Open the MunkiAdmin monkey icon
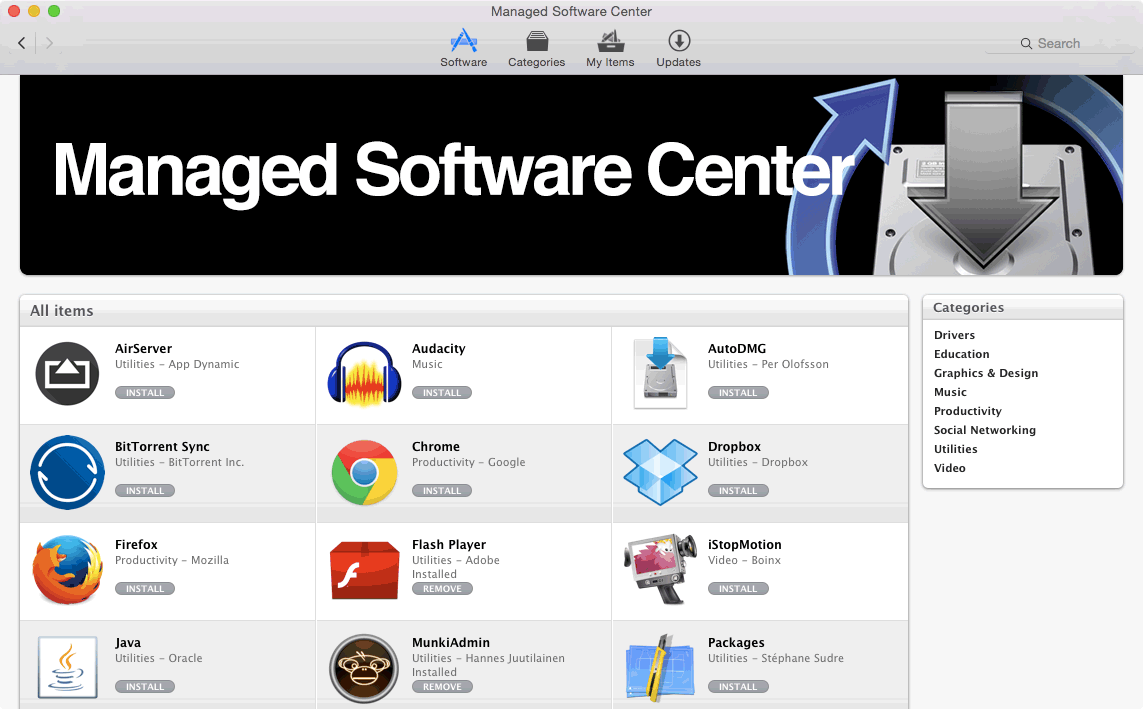Image resolution: width=1143 pixels, height=709 pixels. [364, 668]
